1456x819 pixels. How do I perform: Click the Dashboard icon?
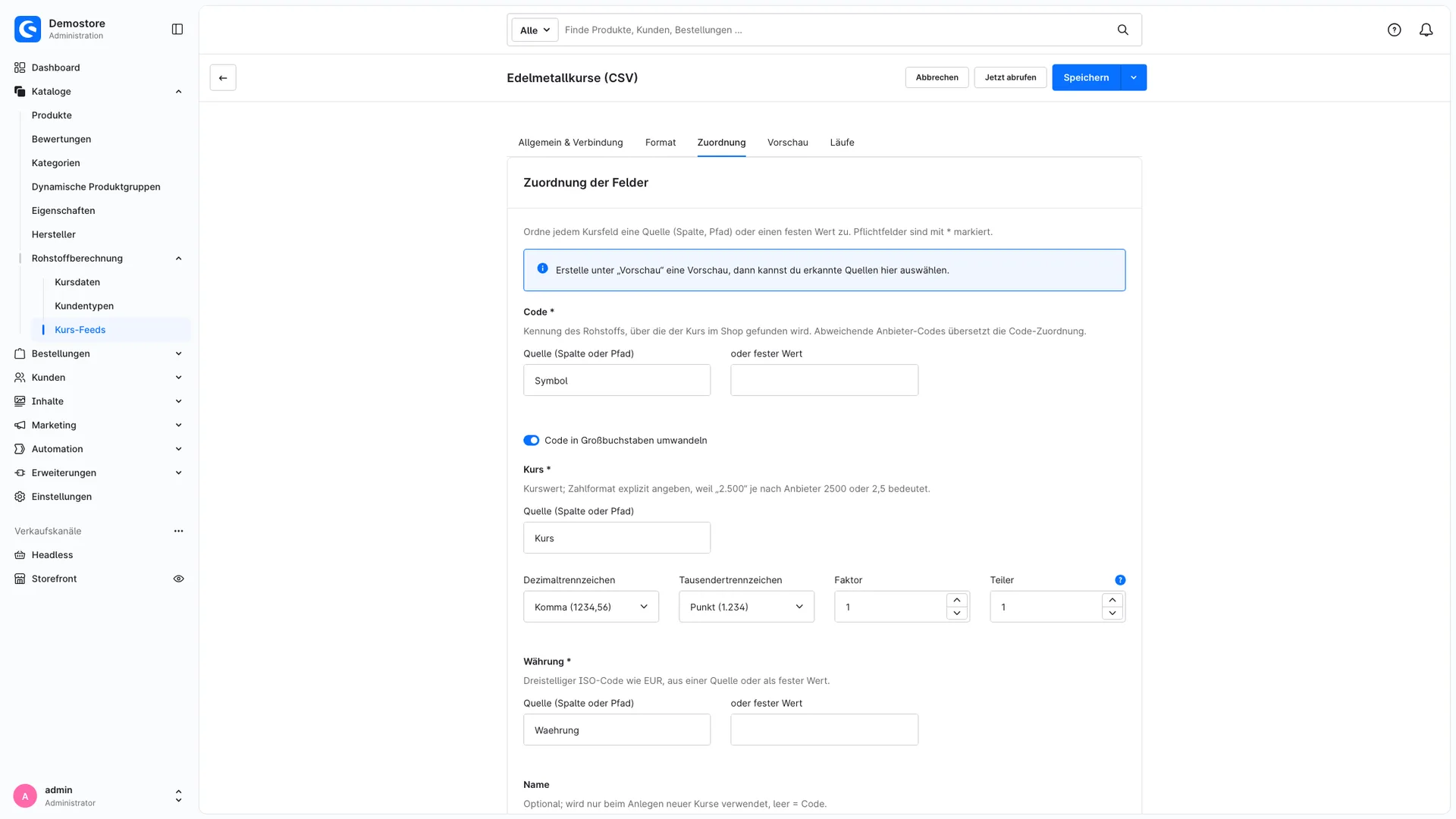(20, 67)
